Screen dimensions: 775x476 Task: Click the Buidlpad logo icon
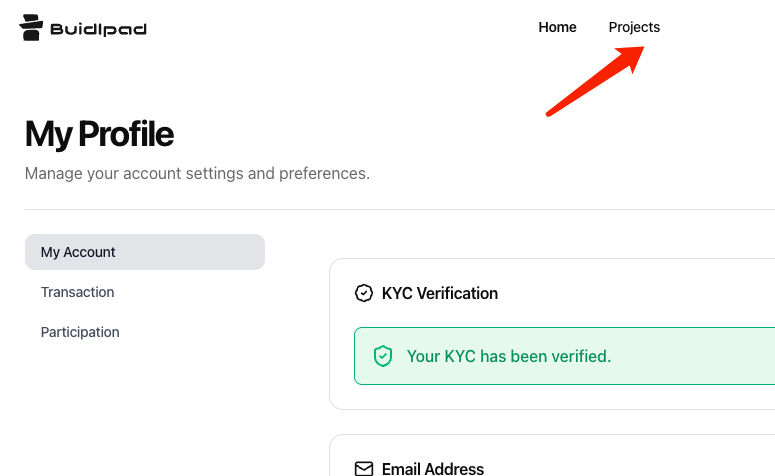tap(31, 28)
